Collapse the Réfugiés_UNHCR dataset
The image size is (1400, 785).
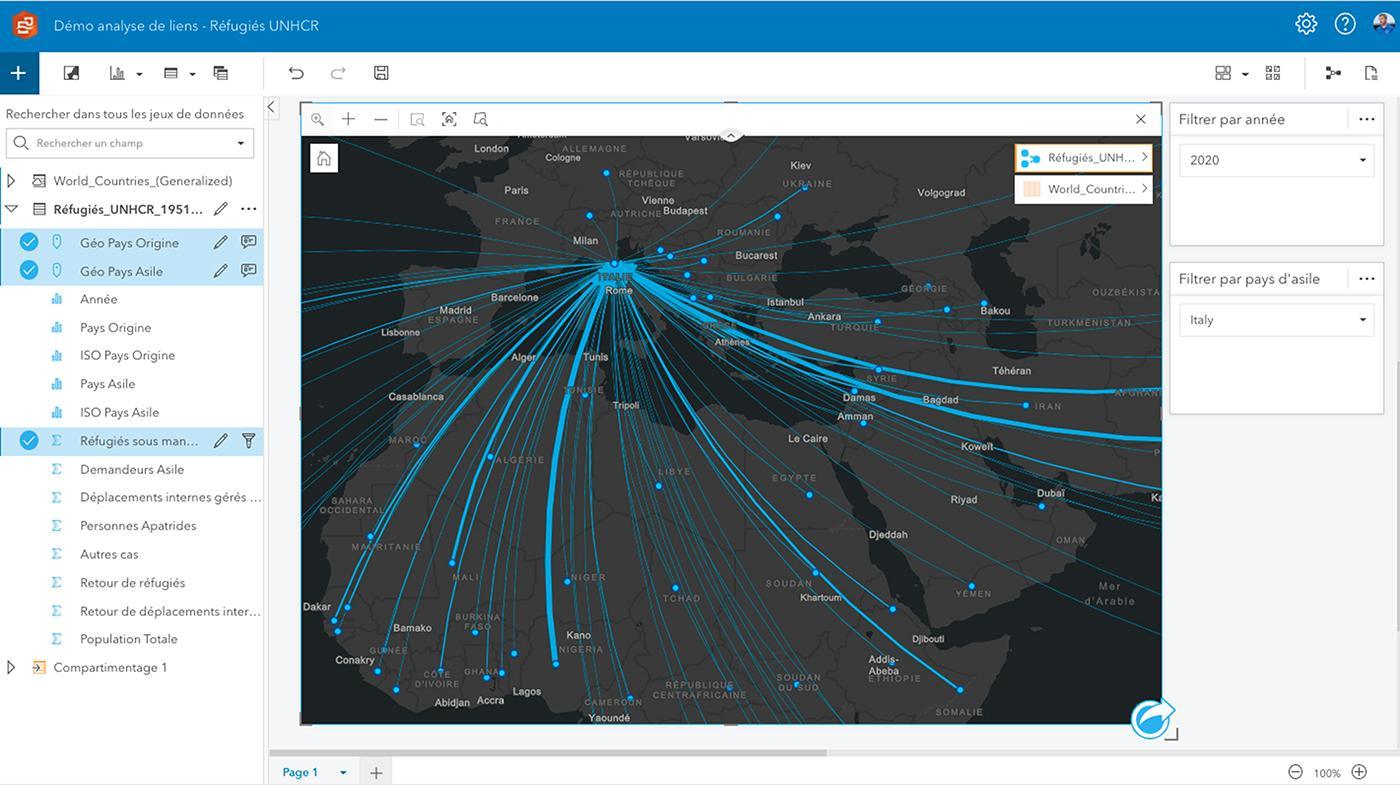pyautogui.click(x=11, y=209)
